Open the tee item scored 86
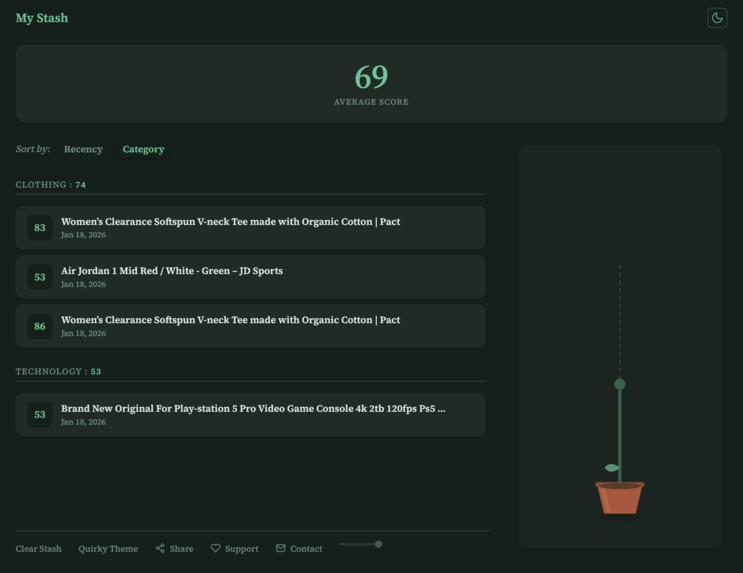 pos(251,326)
